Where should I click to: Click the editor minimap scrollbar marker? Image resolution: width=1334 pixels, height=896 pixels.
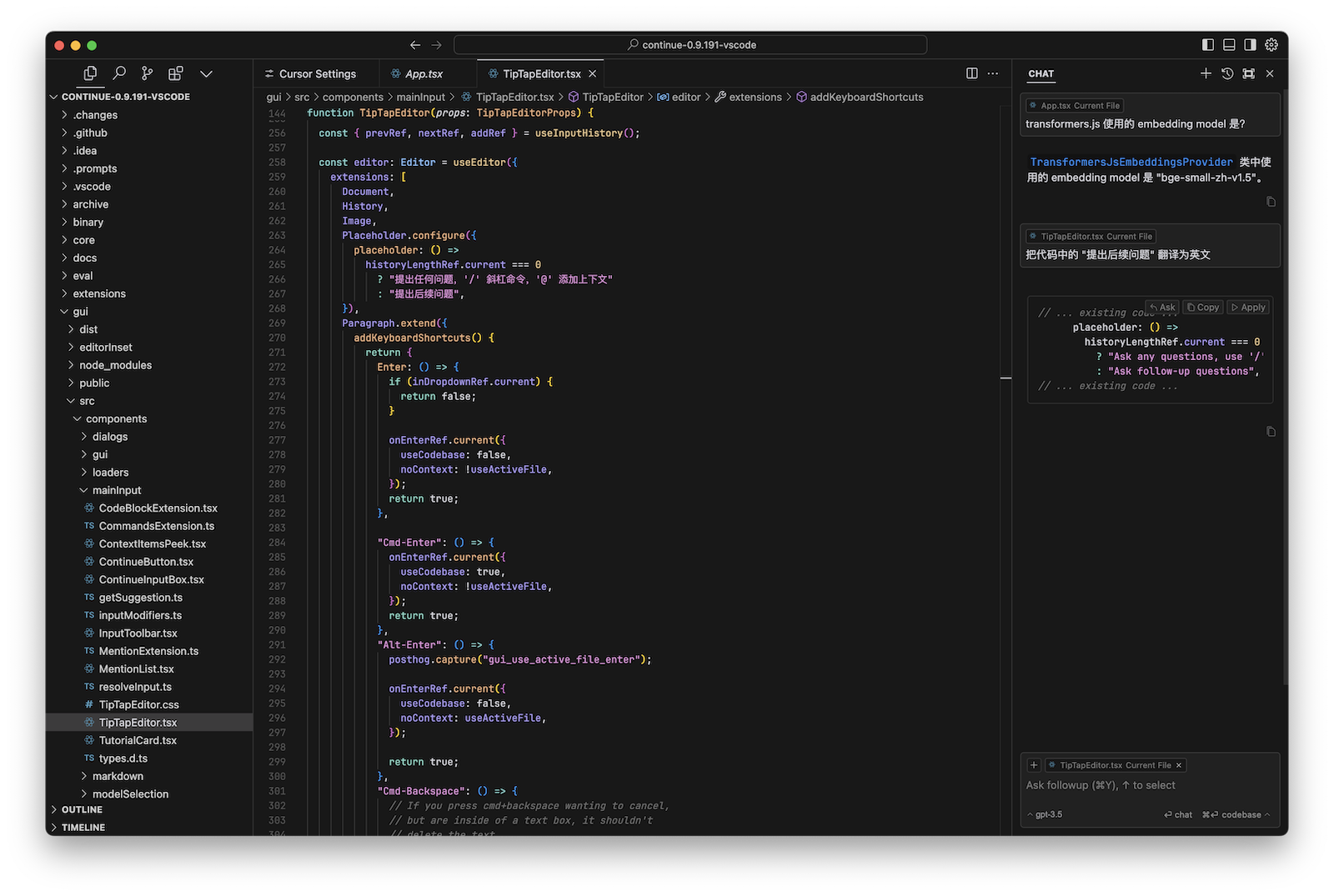point(1006,378)
